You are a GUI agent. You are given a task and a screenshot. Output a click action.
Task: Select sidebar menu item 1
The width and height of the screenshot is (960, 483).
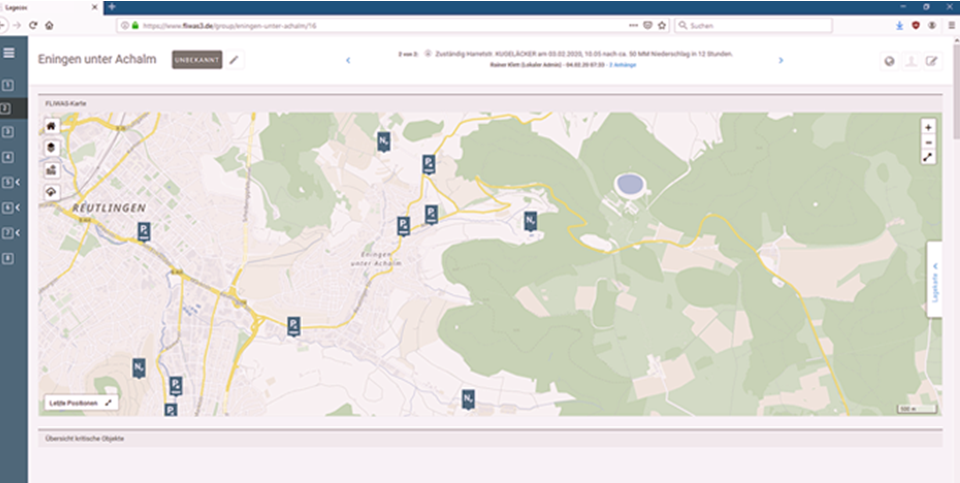[7, 86]
